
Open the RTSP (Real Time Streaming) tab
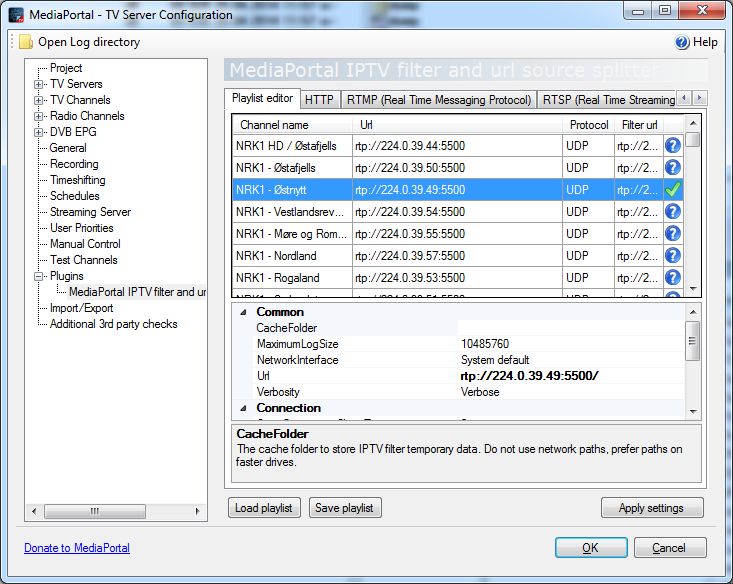607,100
